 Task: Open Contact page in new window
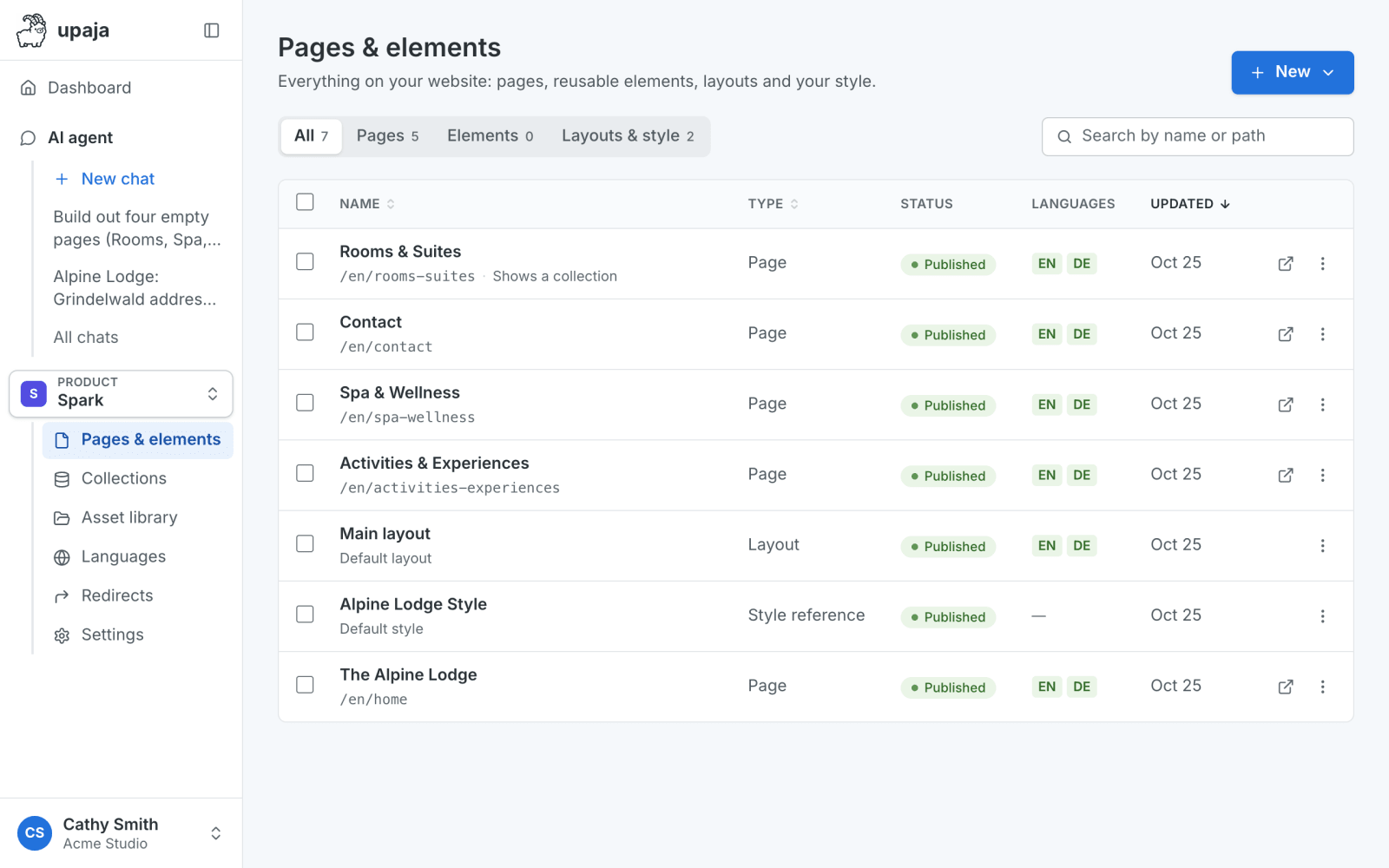click(1286, 334)
